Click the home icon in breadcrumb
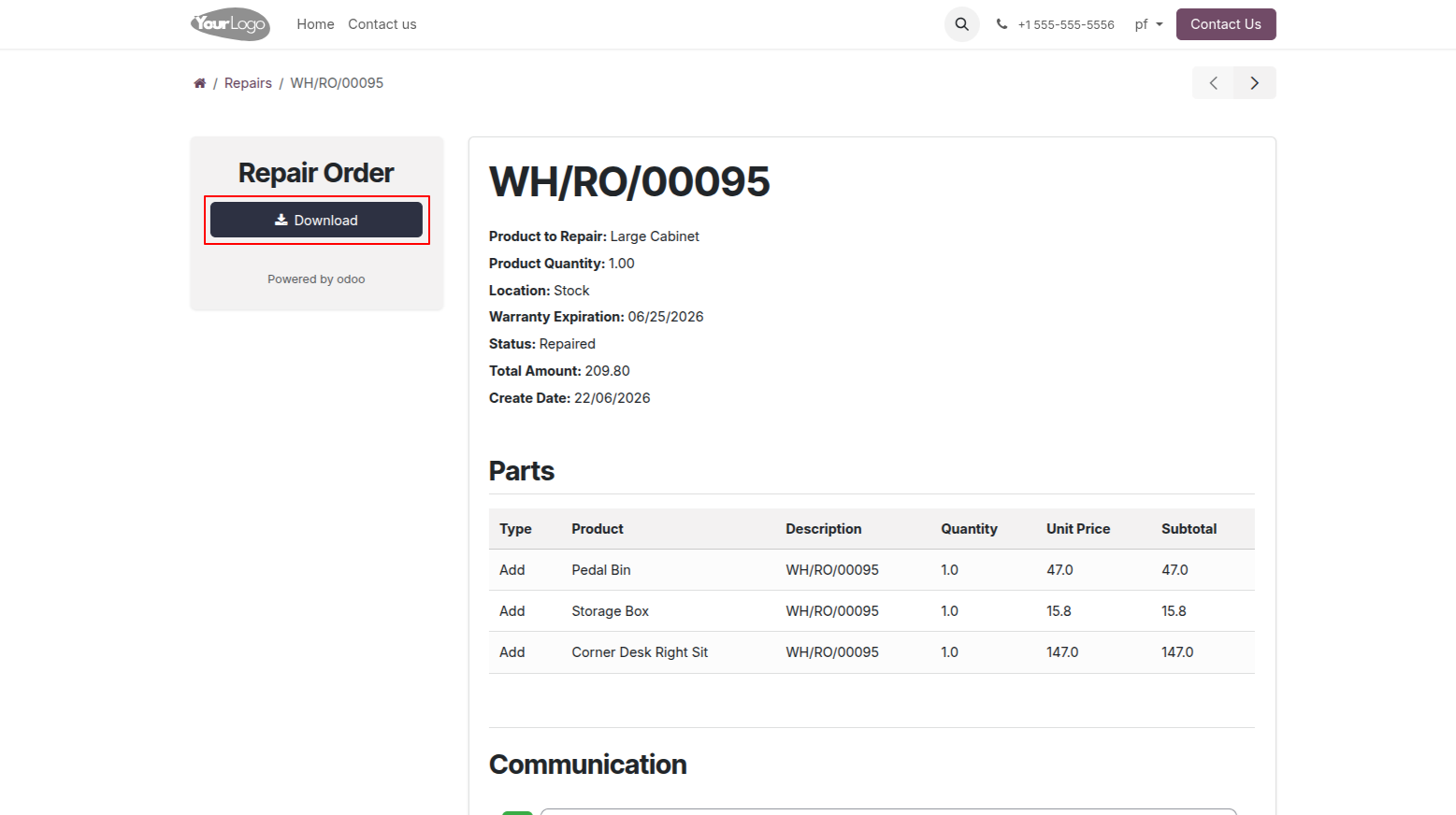 coord(199,83)
